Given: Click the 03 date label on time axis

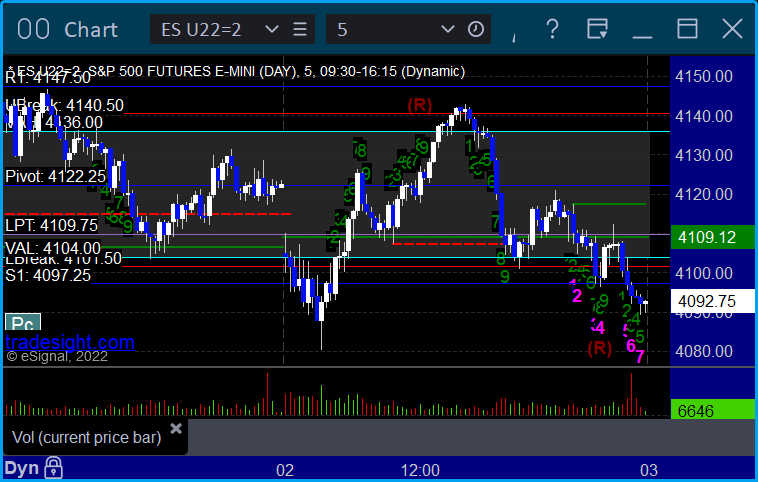Looking at the screenshot, I should click(x=649, y=470).
